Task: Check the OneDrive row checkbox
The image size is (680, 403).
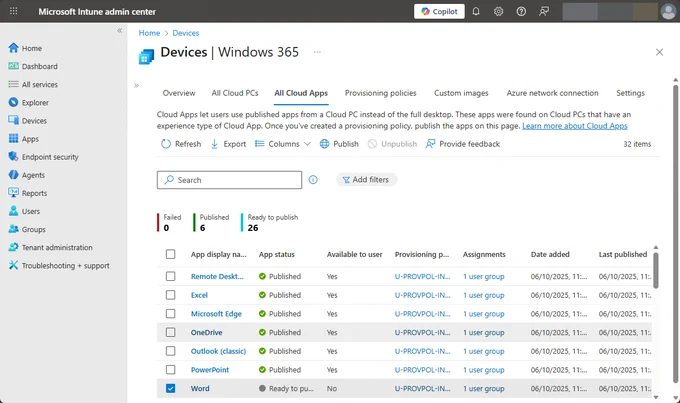Action: [170, 332]
